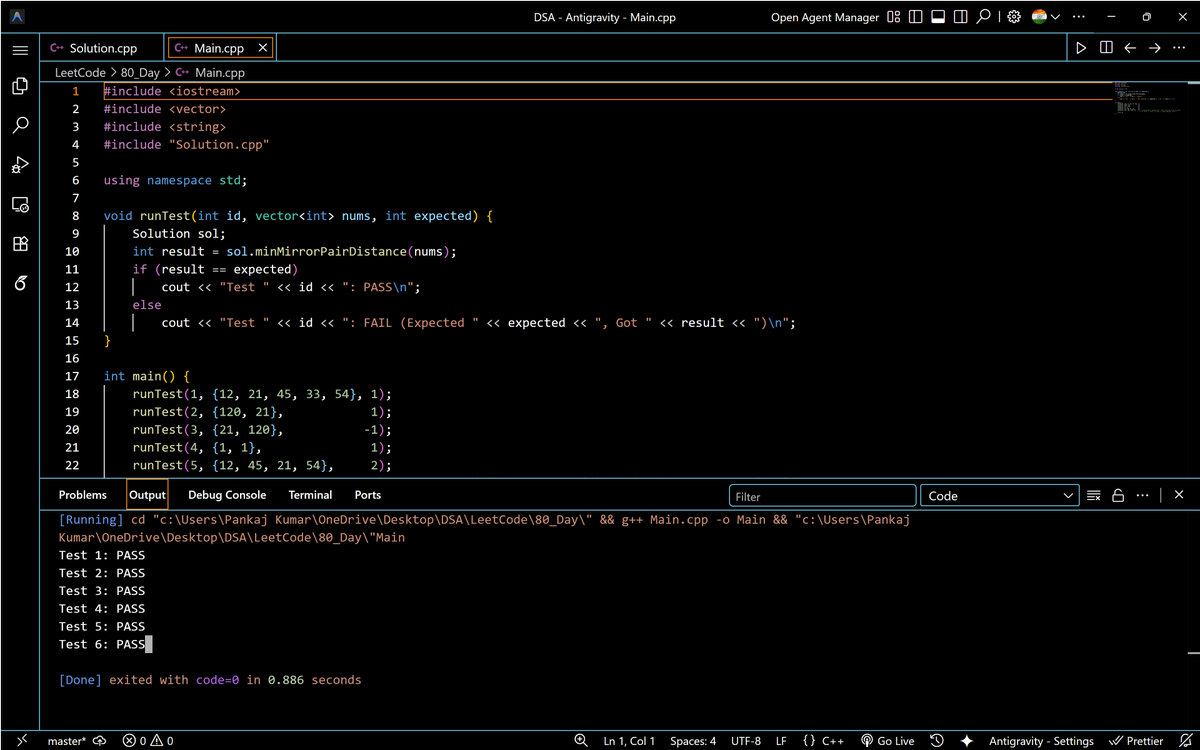Open the Search view in the activity bar
The width and height of the screenshot is (1200, 750).
(20, 125)
